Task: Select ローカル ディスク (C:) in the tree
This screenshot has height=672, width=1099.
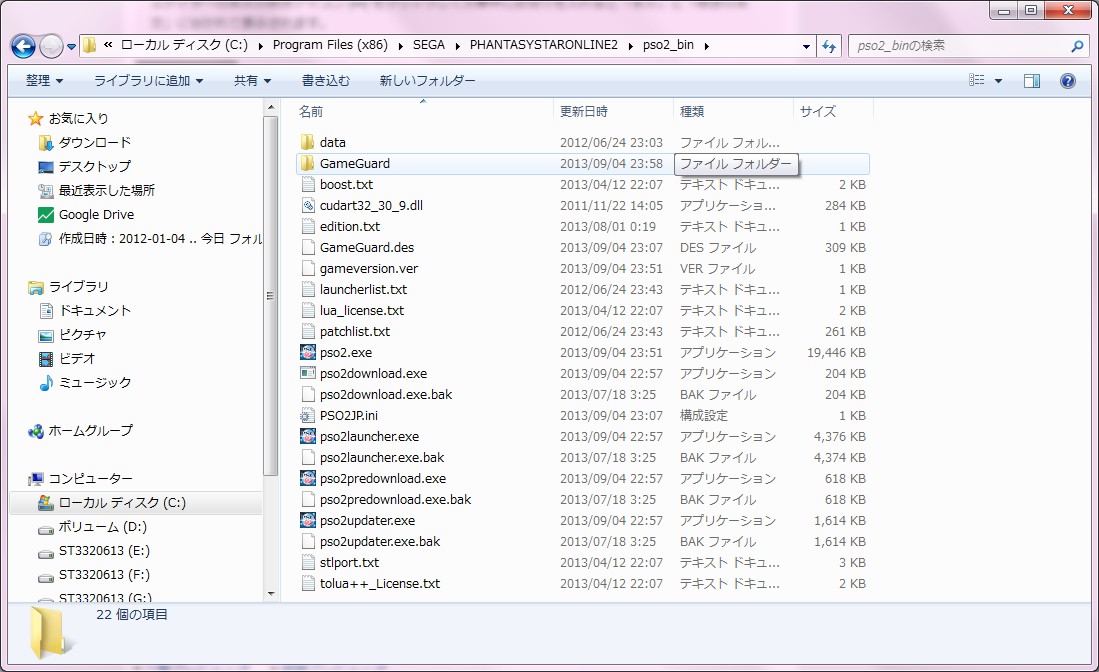Action: 122,502
